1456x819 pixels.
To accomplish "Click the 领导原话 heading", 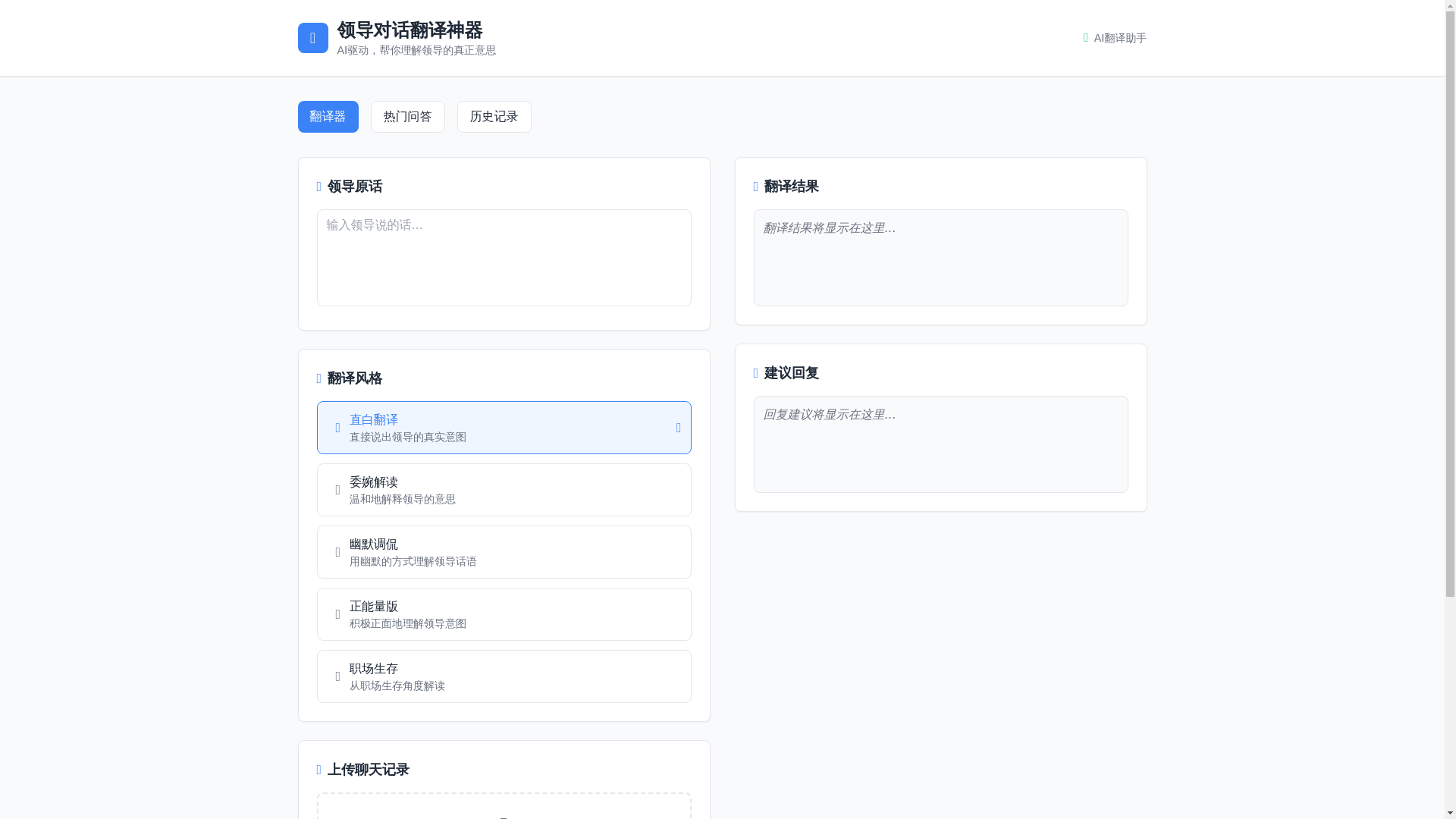I will point(354,187).
